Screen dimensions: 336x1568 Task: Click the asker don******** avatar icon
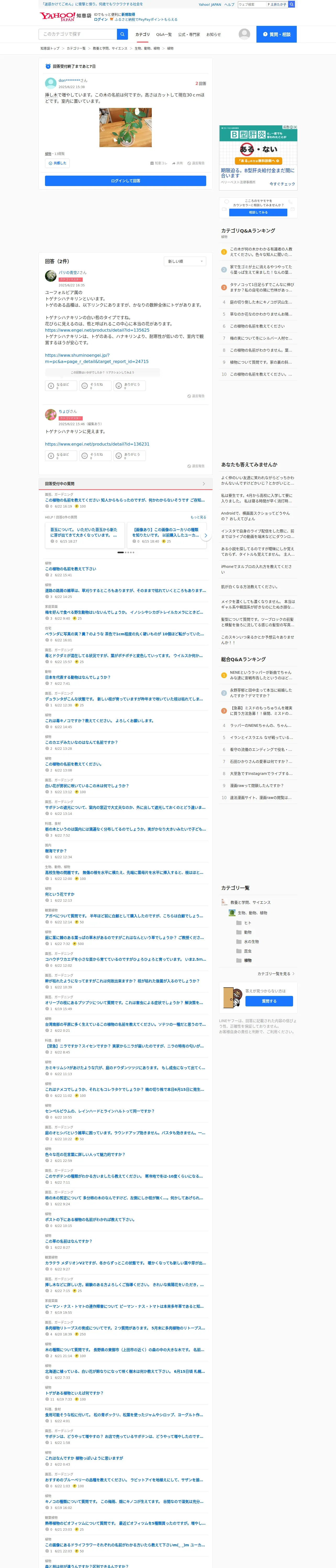tap(51, 83)
